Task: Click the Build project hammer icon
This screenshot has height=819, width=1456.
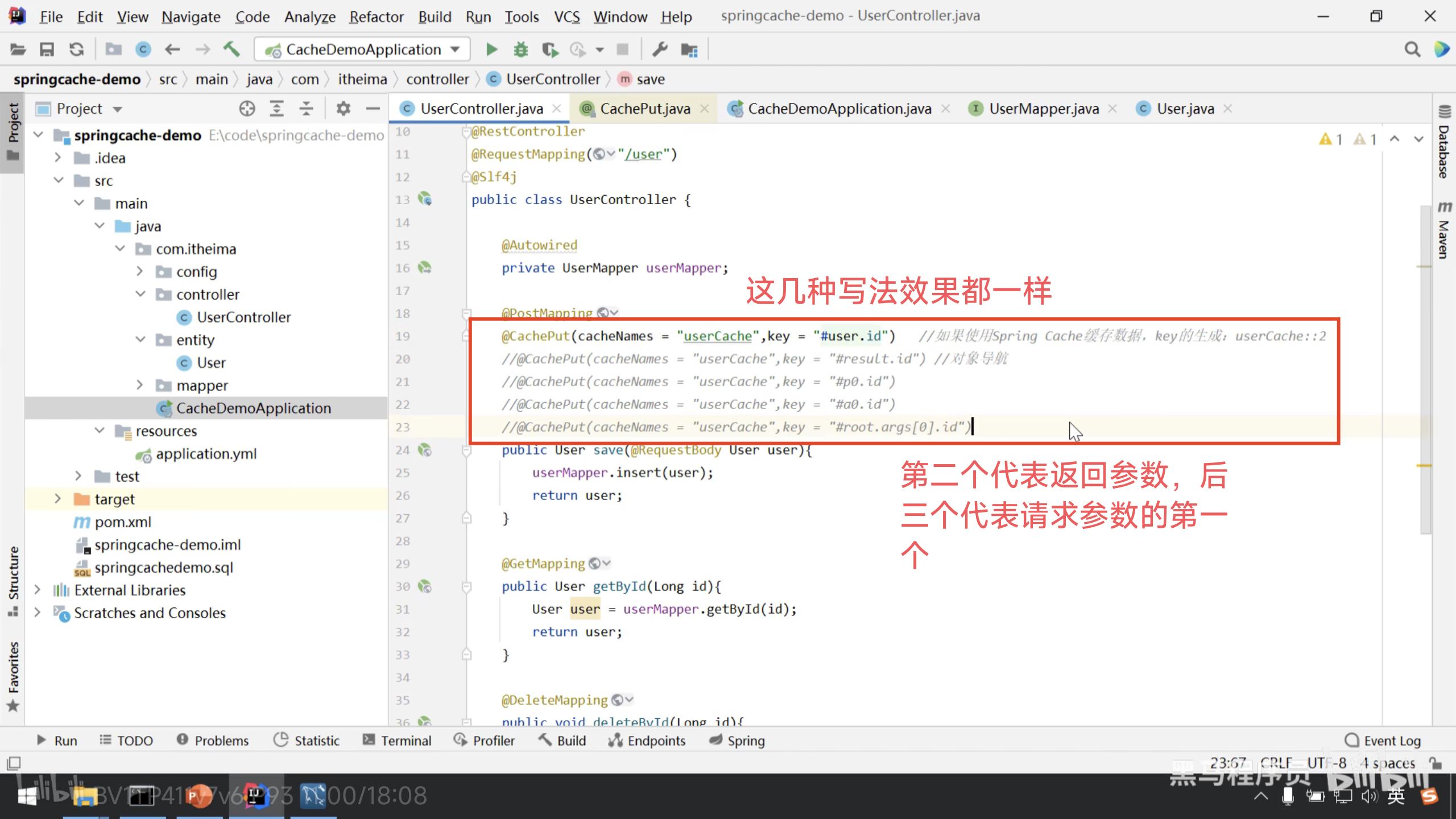Action: click(x=231, y=49)
